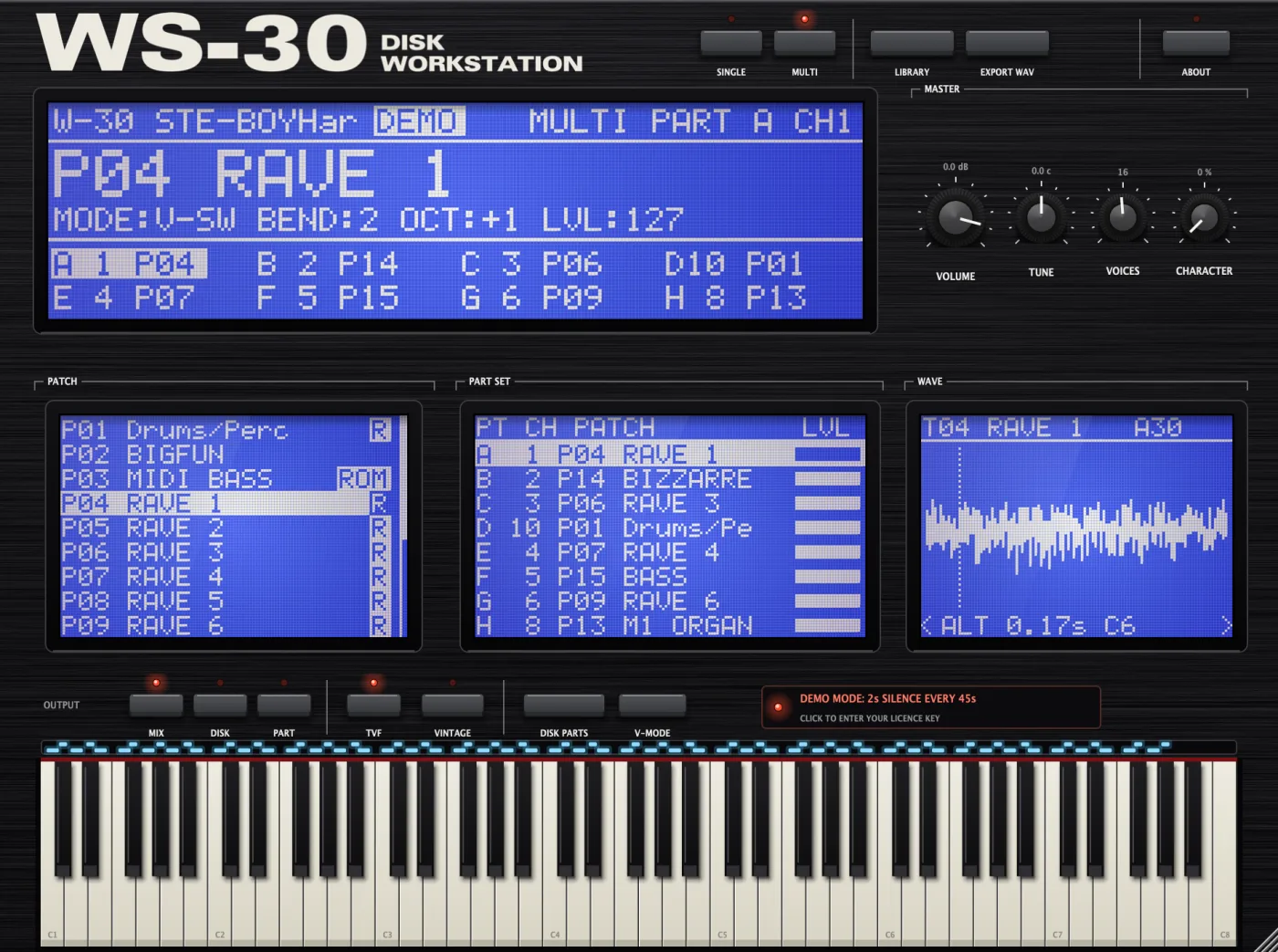Image resolution: width=1278 pixels, height=952 pixels.
Task: Switch to SINGLE mode button
Action: 730,43
